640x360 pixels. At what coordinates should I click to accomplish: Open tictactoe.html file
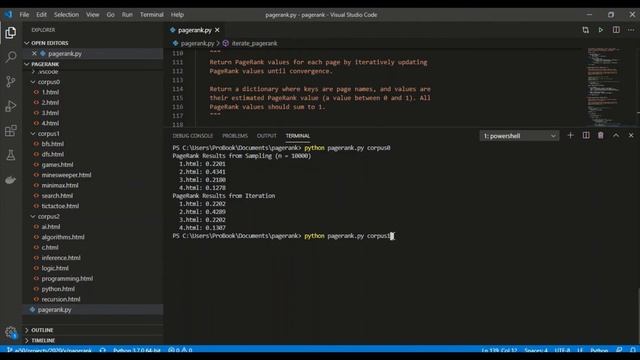coord(60,206)
